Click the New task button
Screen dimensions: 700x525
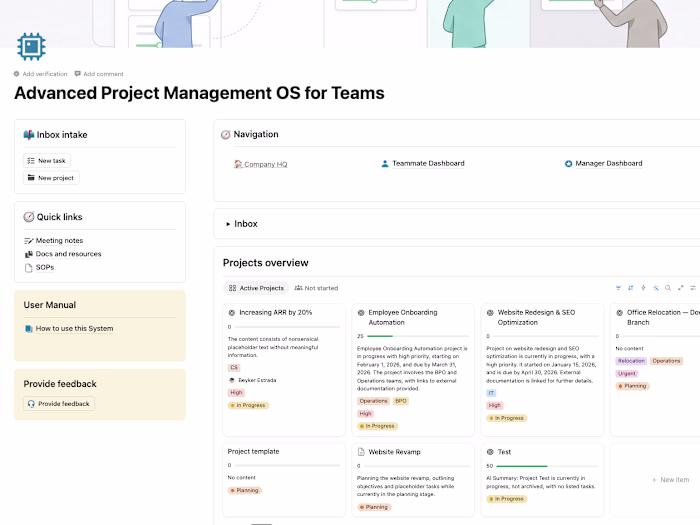point(47,160)
